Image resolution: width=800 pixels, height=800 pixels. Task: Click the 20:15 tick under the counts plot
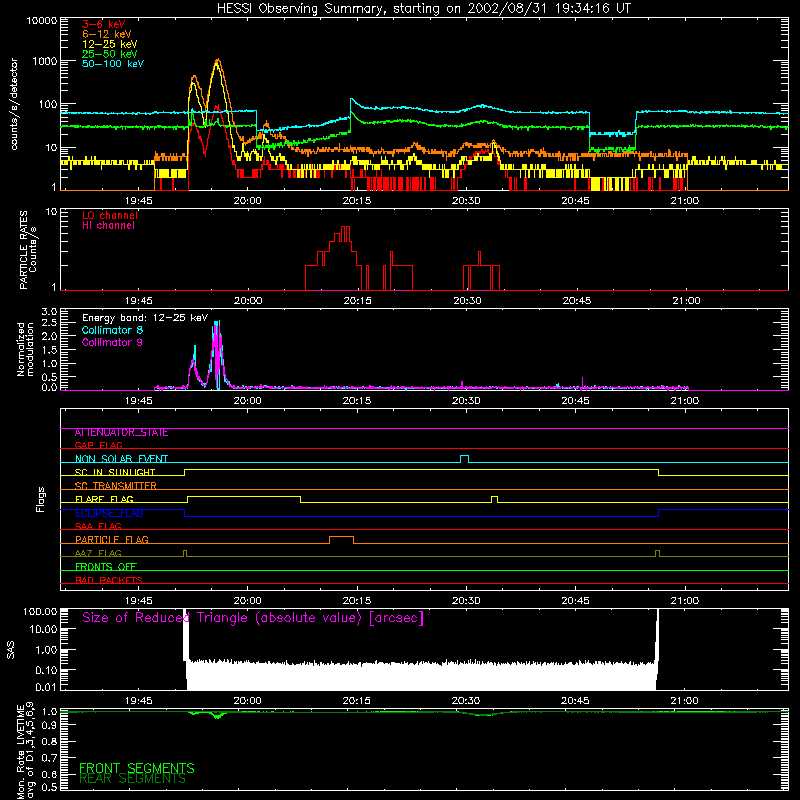tap(357, 201)
